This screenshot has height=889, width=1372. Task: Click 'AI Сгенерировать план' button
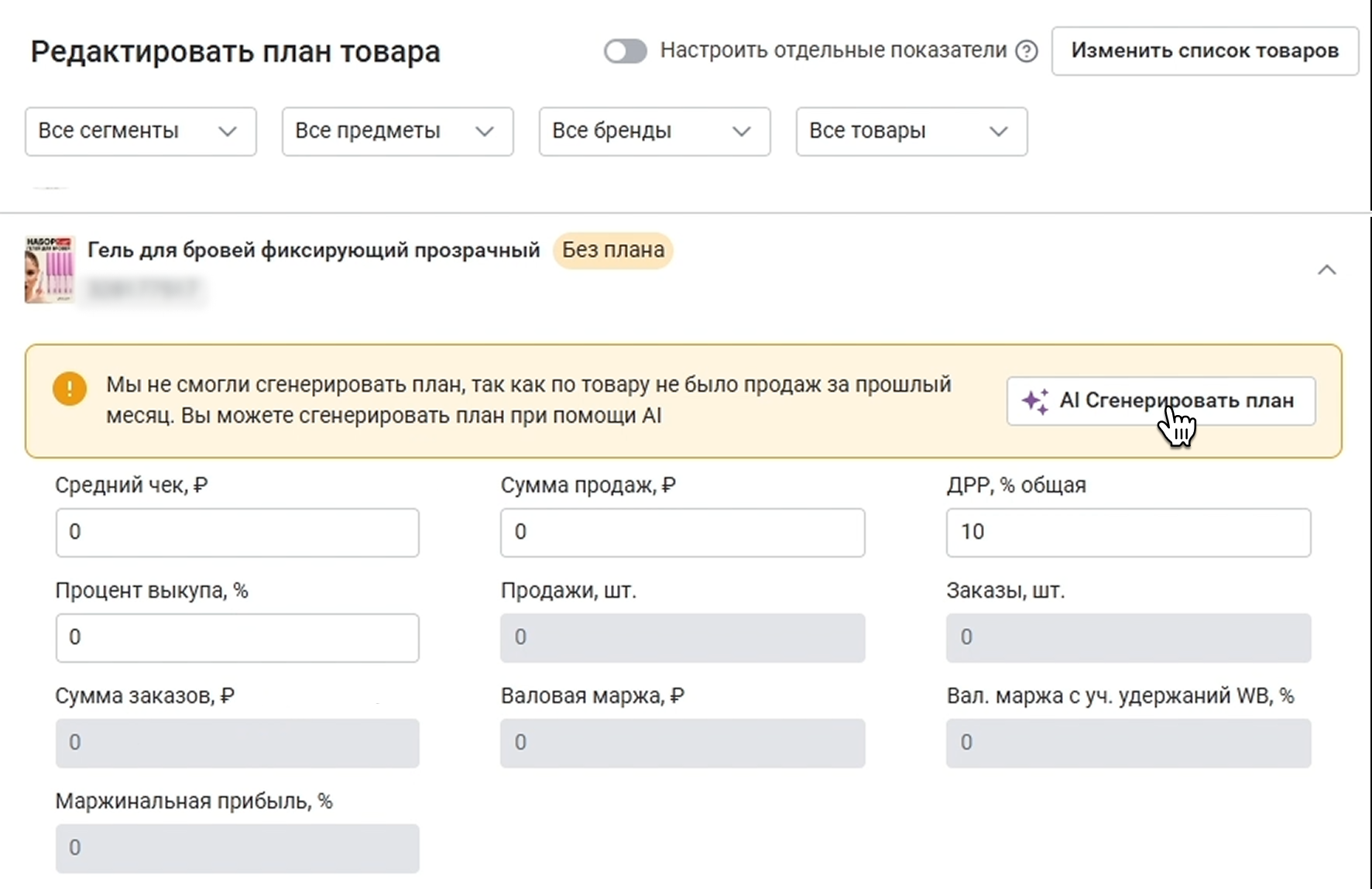click(x=1161, y=401)
